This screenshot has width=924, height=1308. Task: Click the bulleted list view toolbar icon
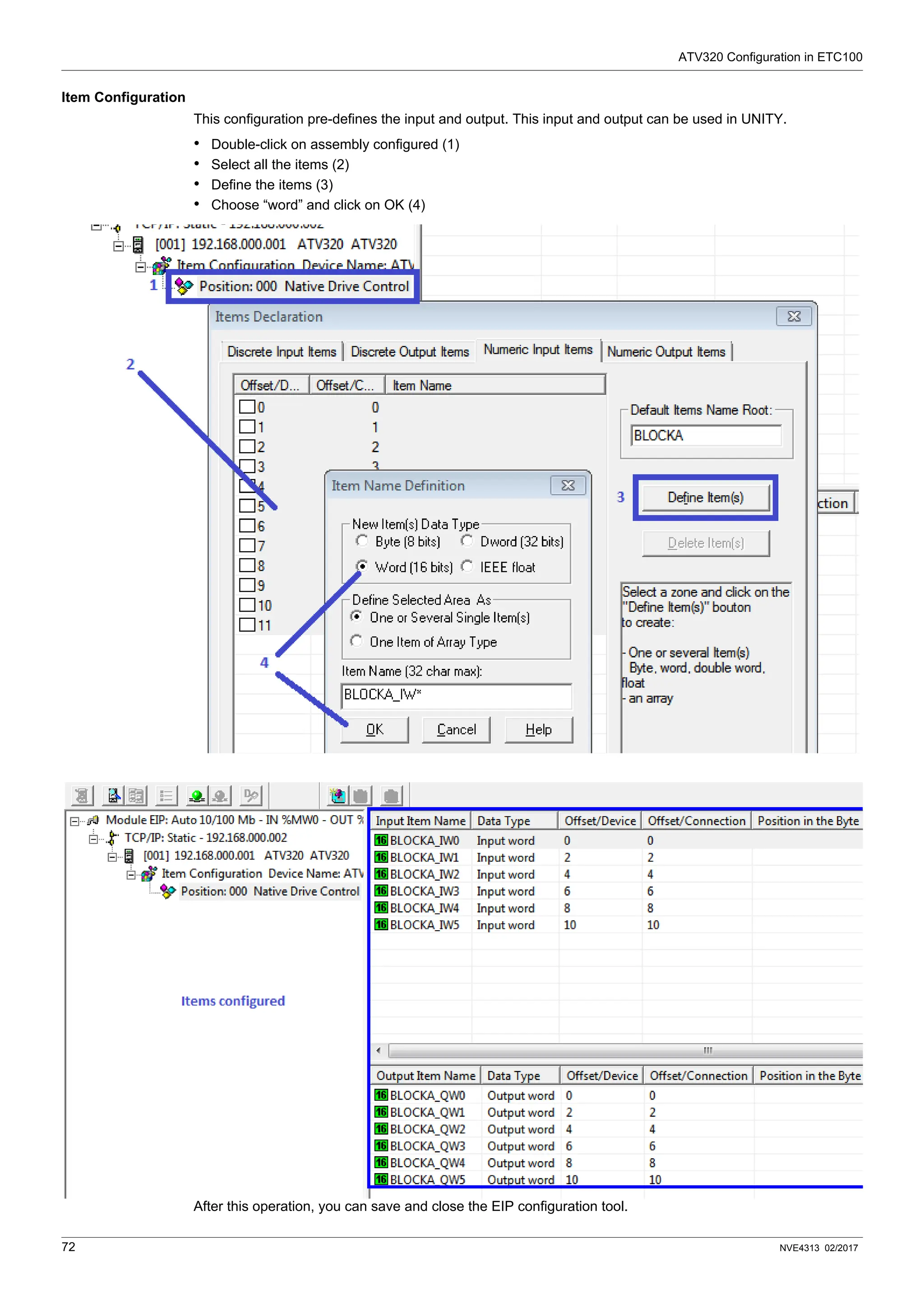(x=166, y=795)
